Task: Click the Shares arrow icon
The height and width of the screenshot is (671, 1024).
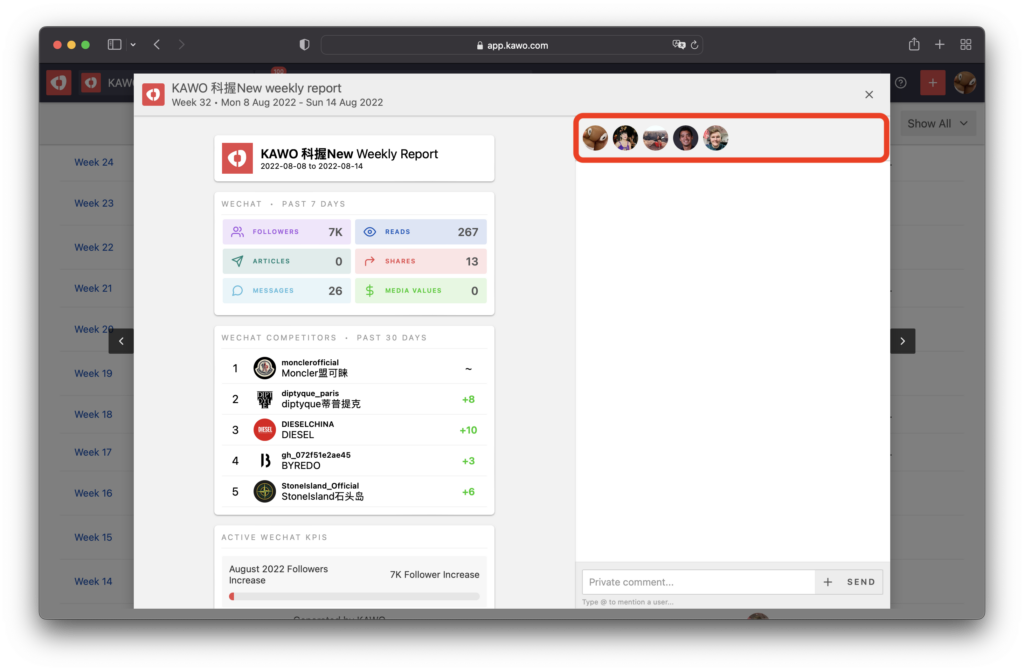Action: tap(370, 261)
